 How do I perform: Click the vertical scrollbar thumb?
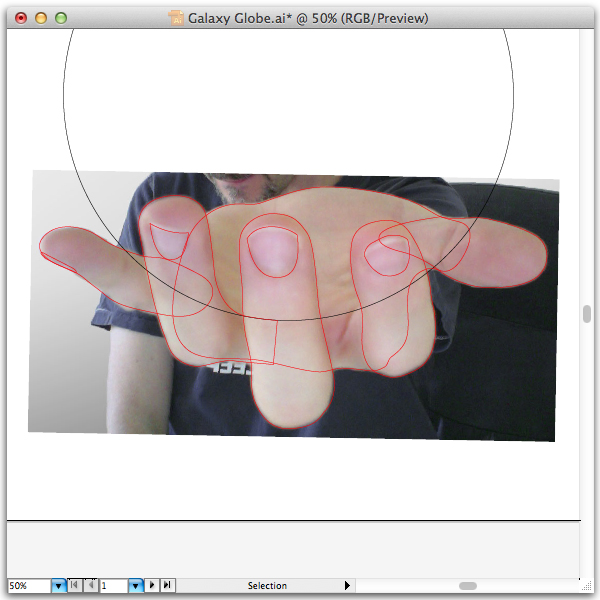click(x=587, y=314)
